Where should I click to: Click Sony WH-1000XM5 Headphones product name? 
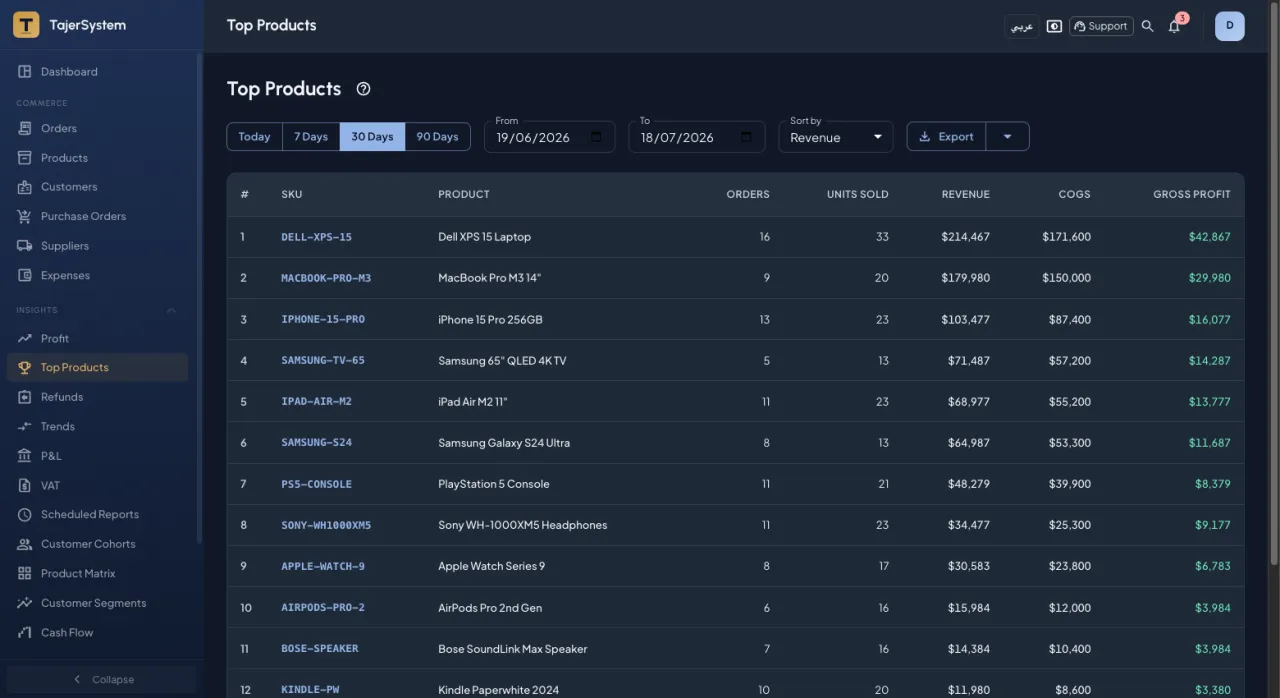pyautogui.click(x=522, y=525)
